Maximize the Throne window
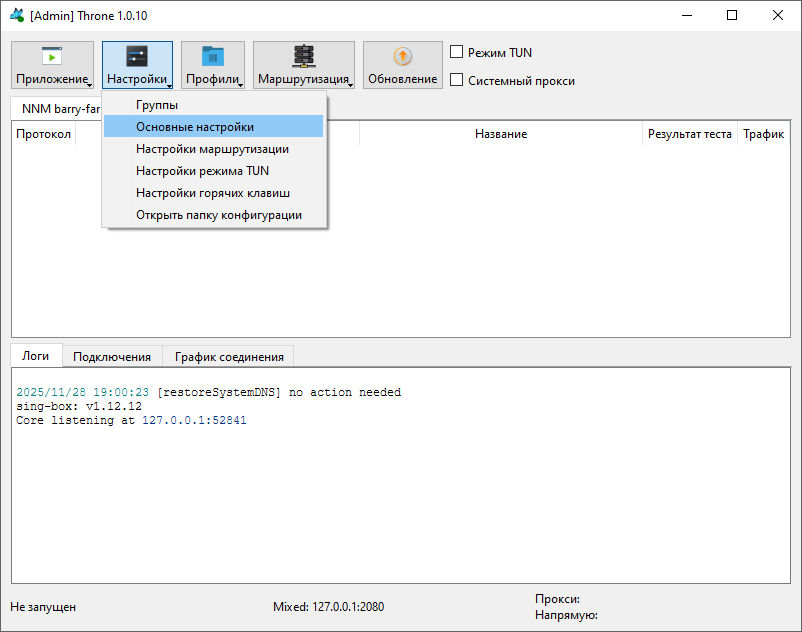 tap(732, 15)
